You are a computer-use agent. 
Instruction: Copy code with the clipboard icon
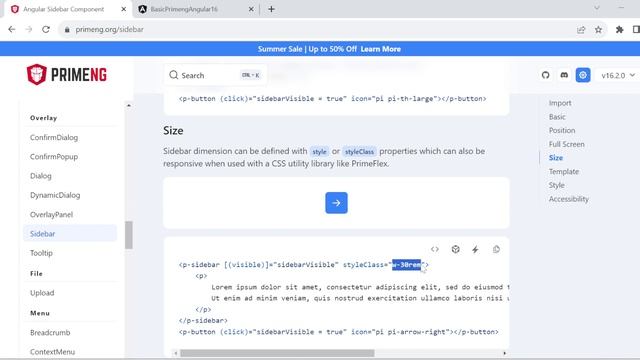coord(496,249)
